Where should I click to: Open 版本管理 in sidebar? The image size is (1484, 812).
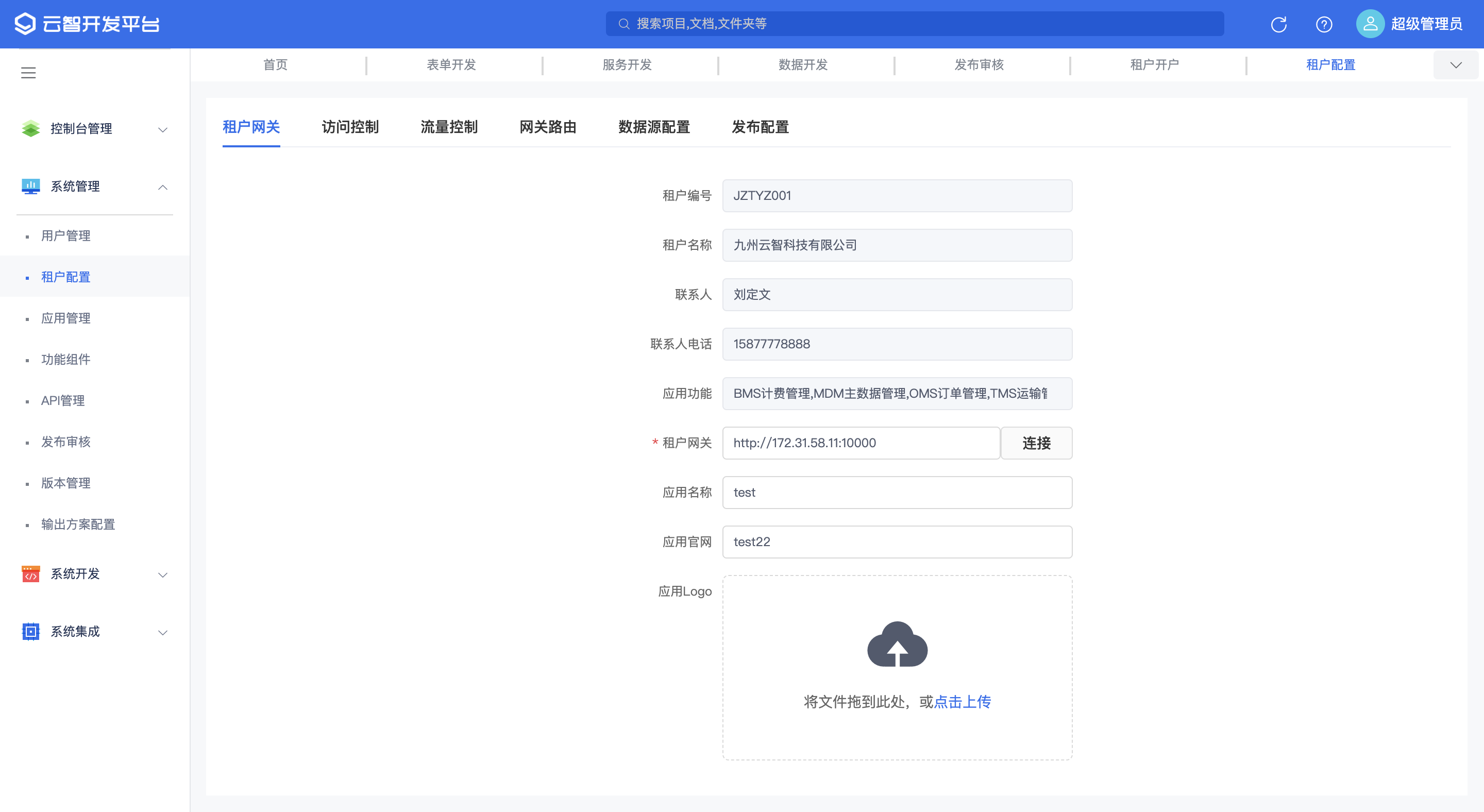point(94,483)
